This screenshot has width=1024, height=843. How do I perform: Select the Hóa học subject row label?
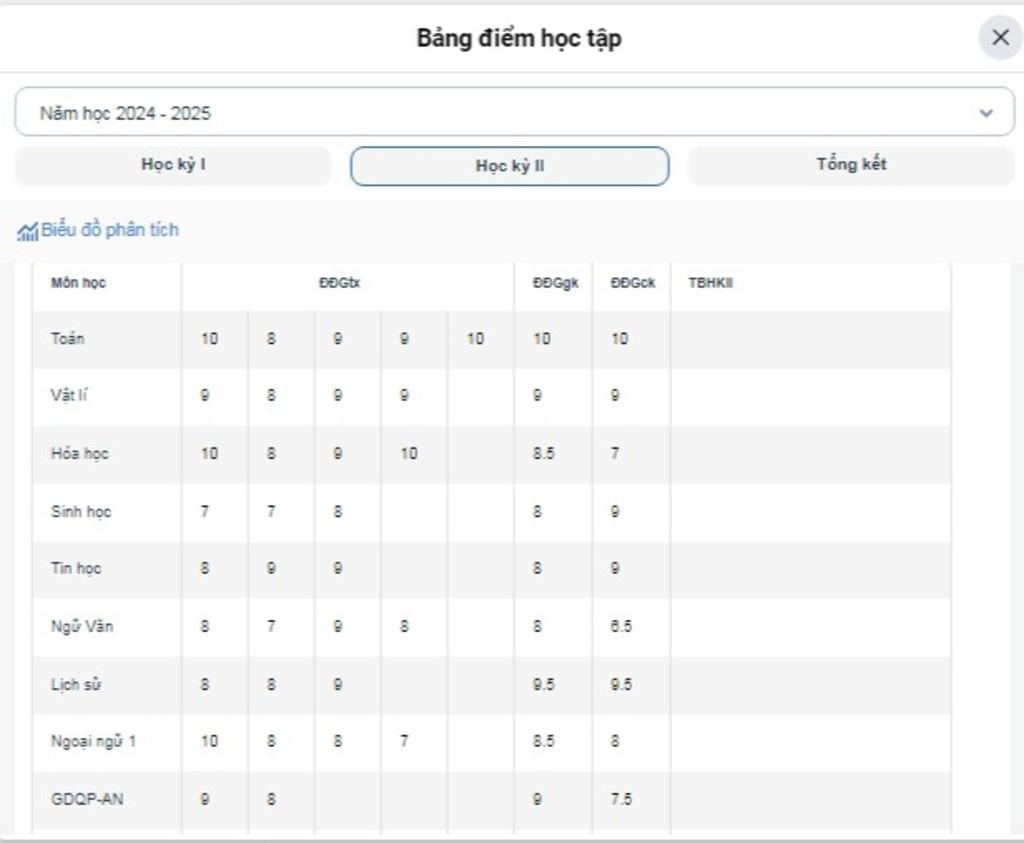(80, 453)
